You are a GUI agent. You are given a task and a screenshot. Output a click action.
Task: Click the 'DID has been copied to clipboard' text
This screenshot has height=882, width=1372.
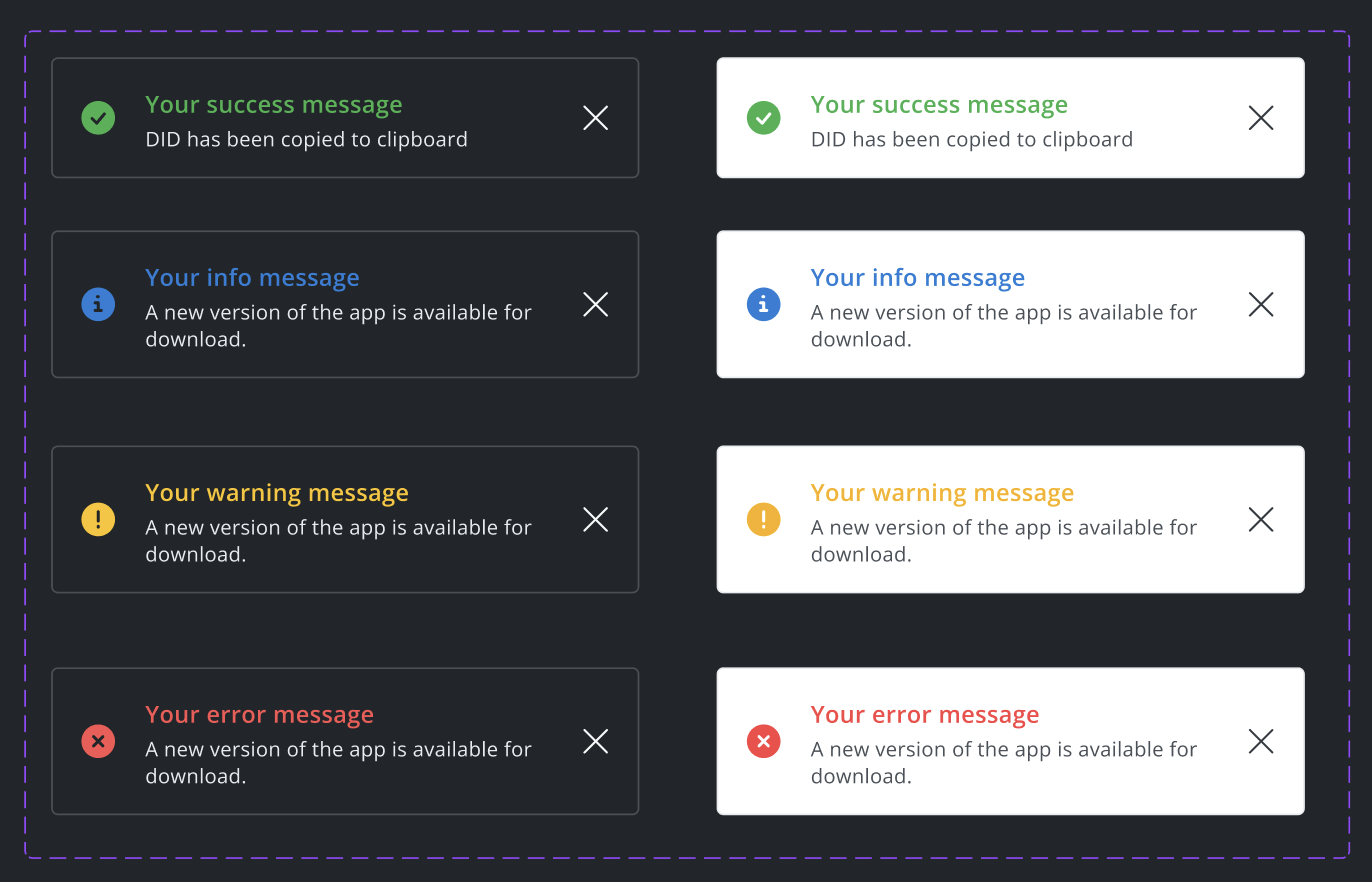(306, 139)
